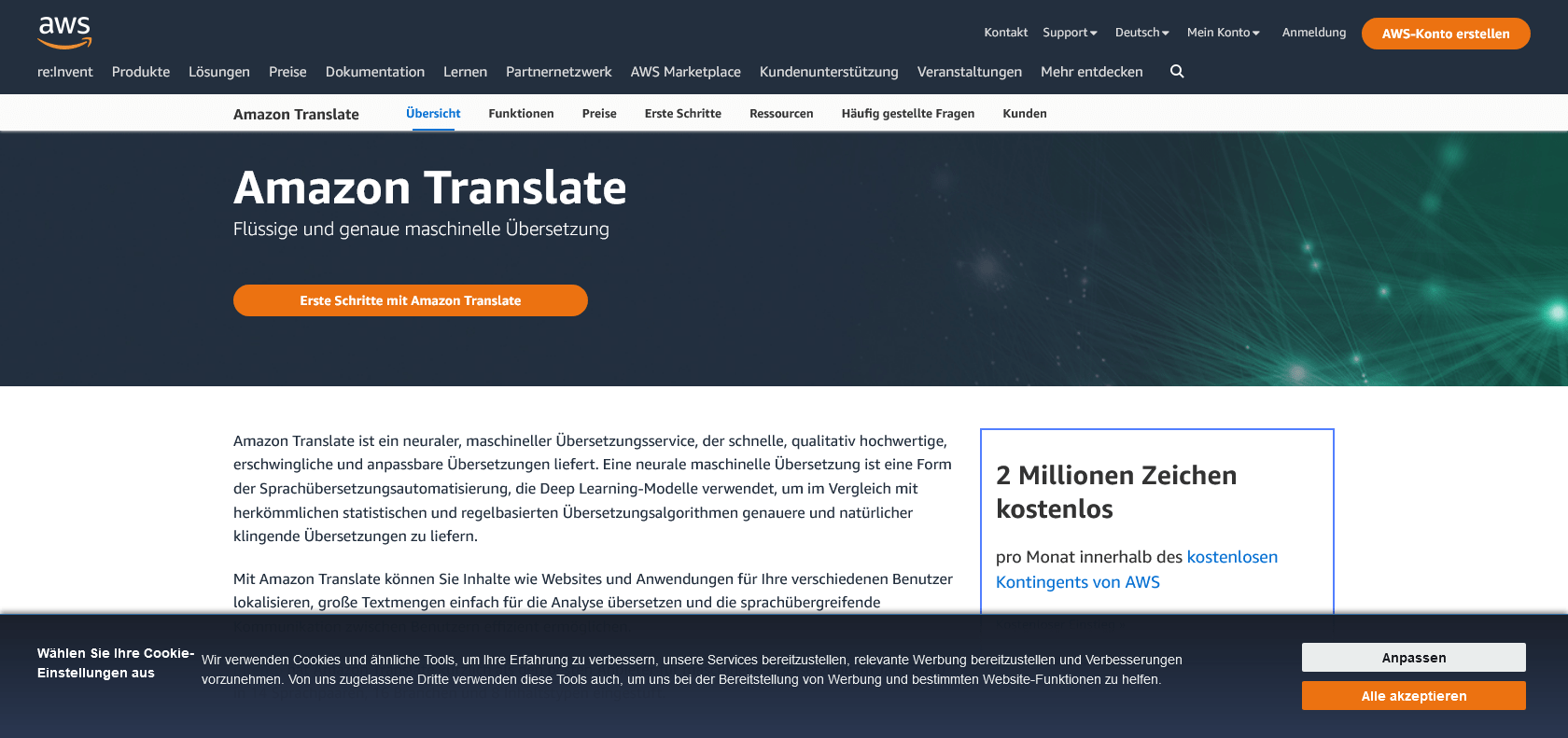
Task: Open the Dokumentation menu
Action: (375, 72)
